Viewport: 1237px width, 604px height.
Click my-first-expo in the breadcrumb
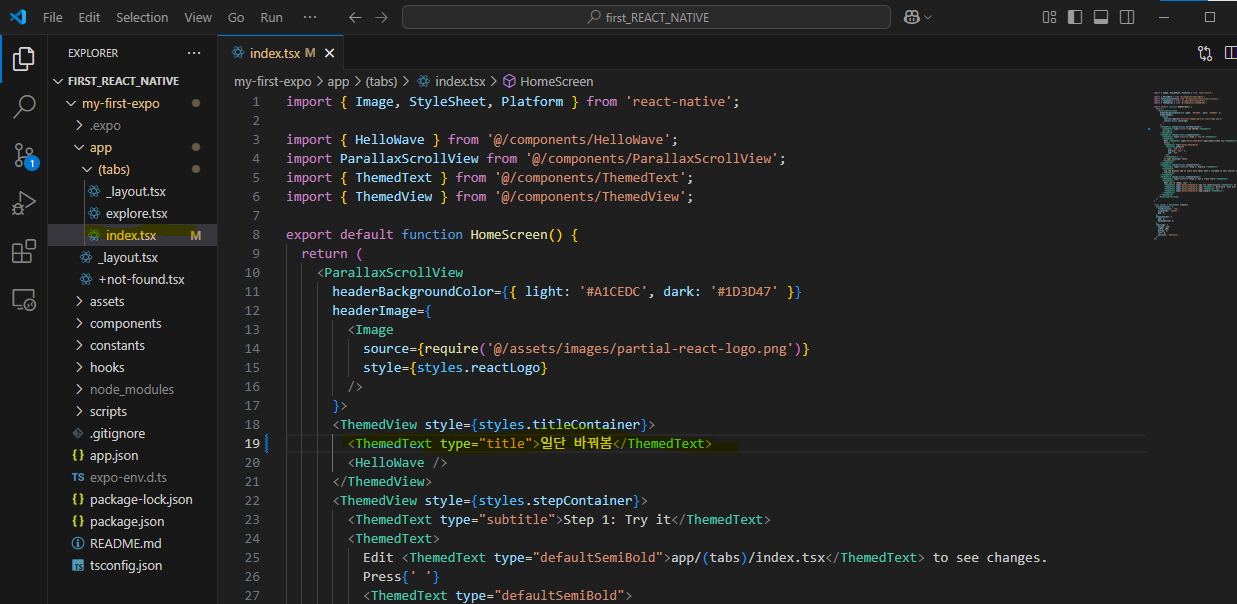point(273,81)
